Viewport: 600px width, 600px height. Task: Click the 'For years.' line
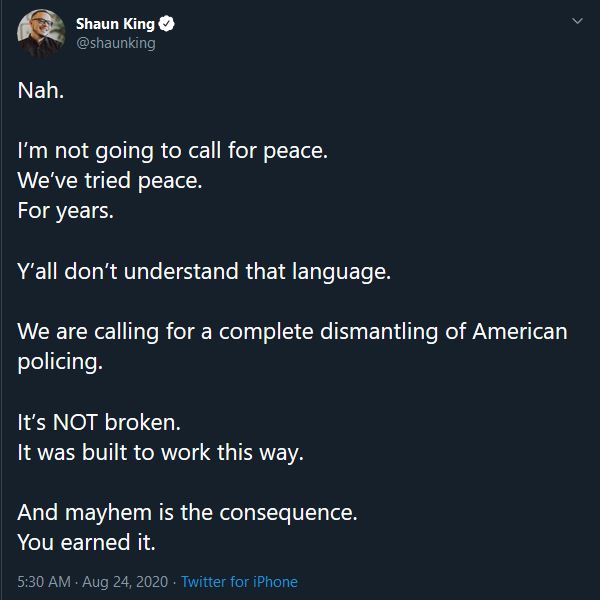pos(65,211)
